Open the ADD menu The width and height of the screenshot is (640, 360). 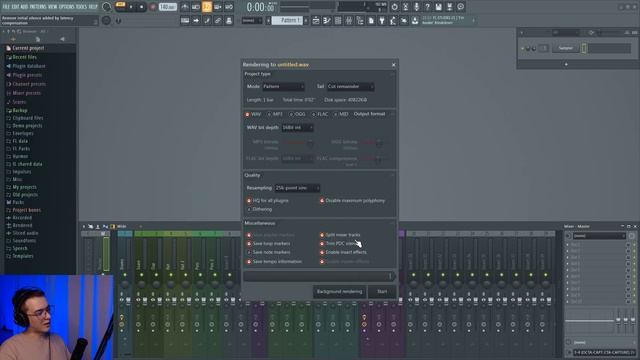point(24,7)
